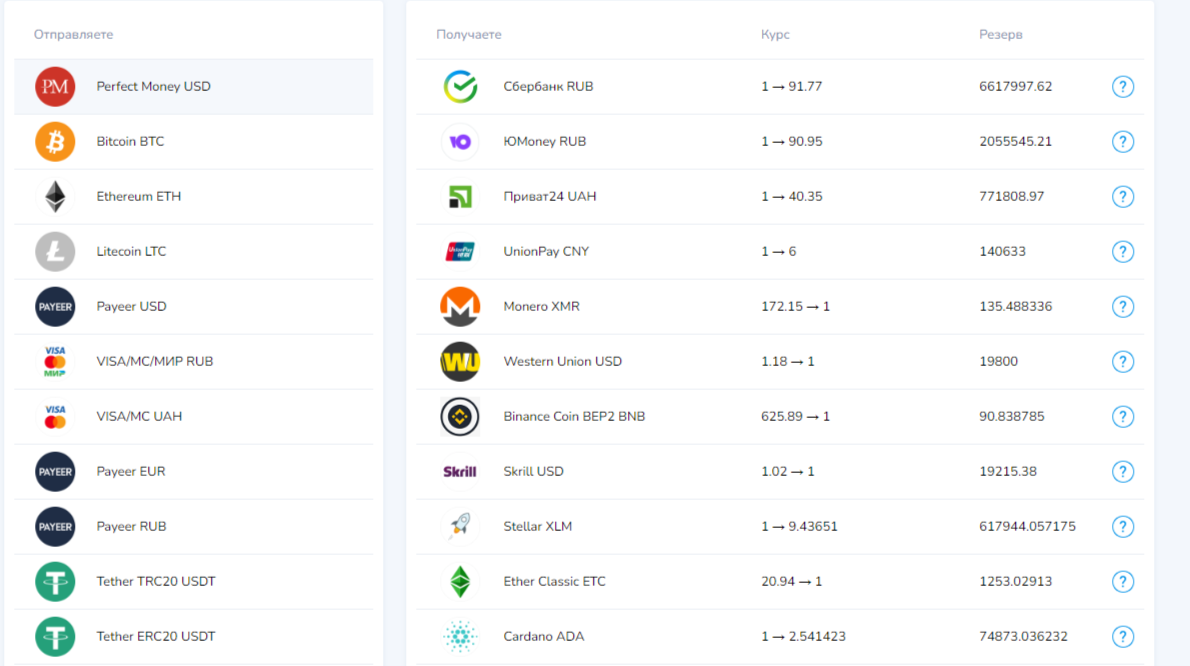Click the Cardano ADA dotted logo

[460, 636]
